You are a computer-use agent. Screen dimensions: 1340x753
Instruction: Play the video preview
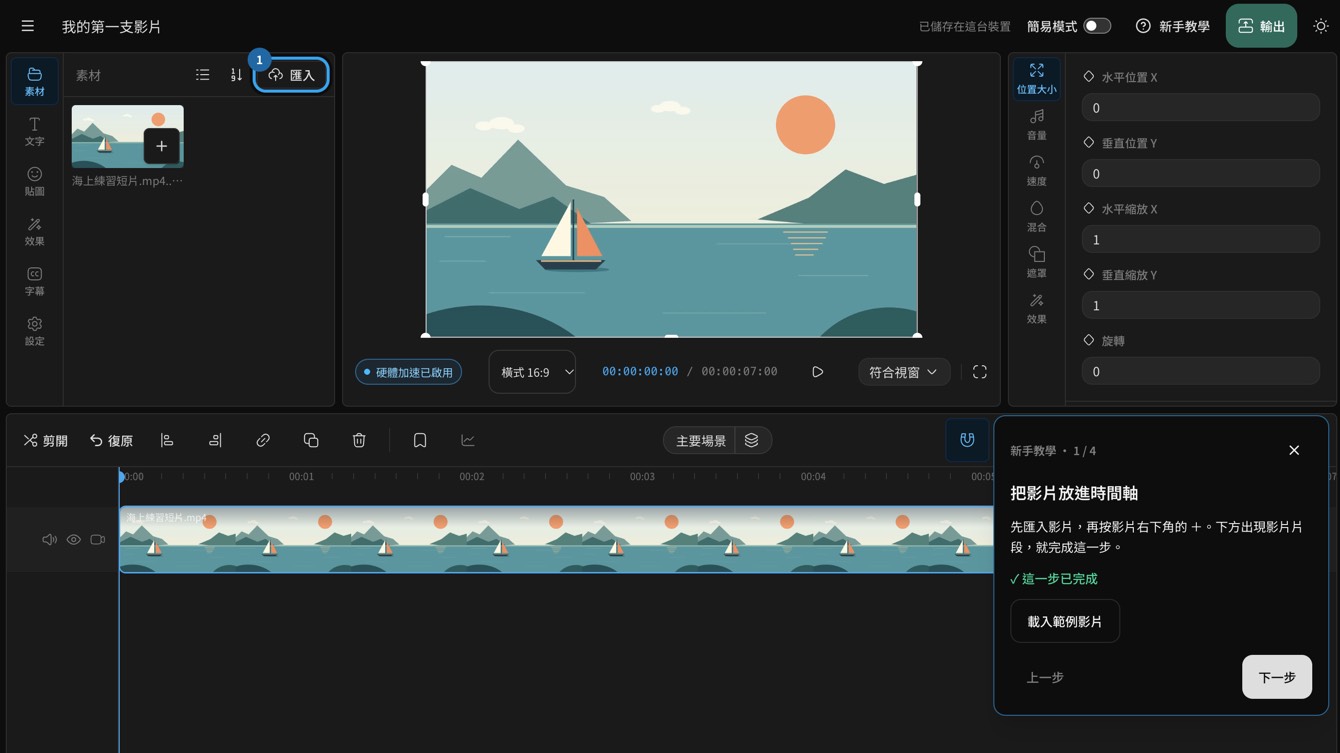point(817,372)
